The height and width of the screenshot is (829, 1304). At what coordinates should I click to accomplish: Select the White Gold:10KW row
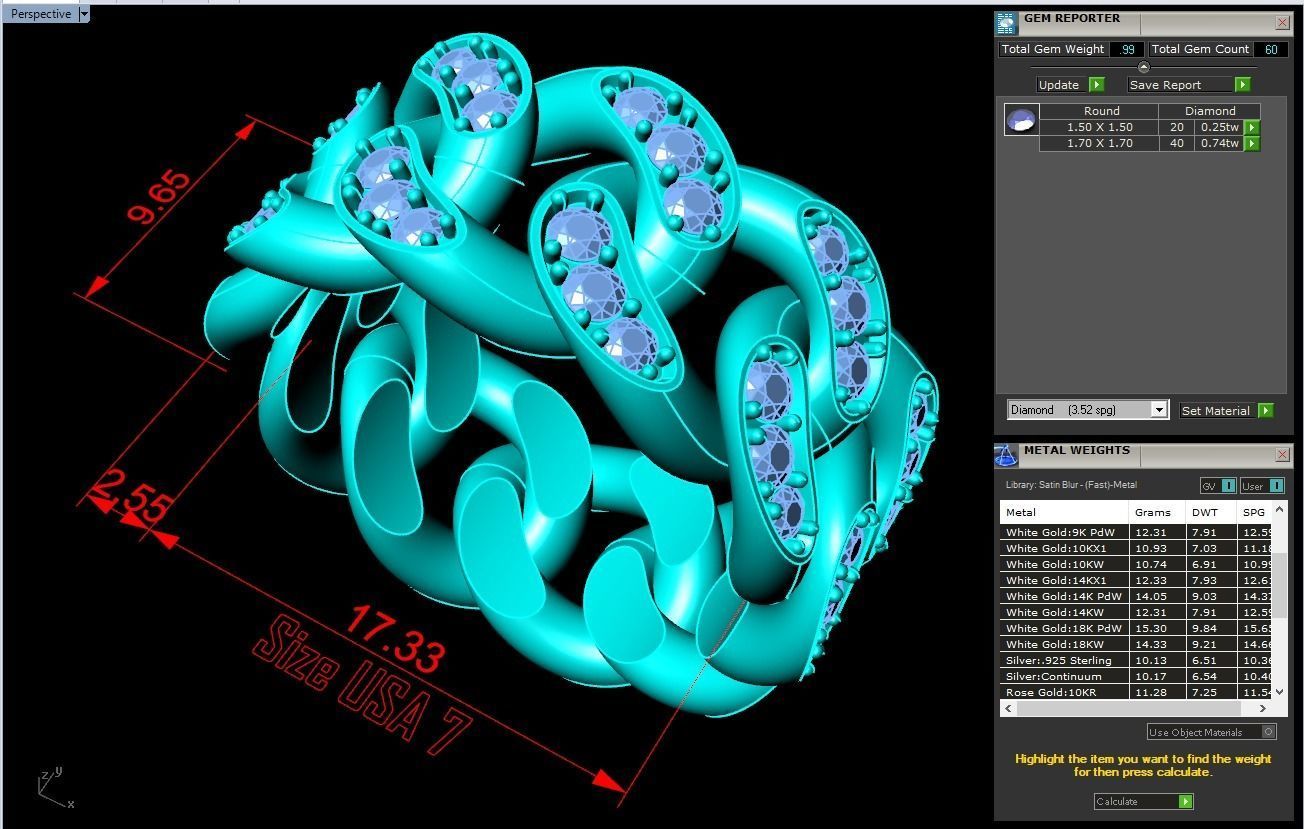1136,564
